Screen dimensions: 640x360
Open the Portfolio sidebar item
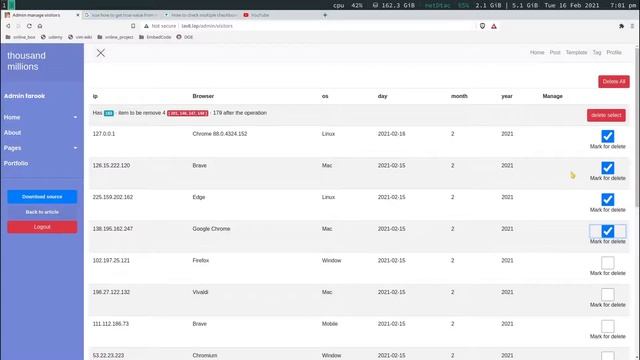point(16,163)
